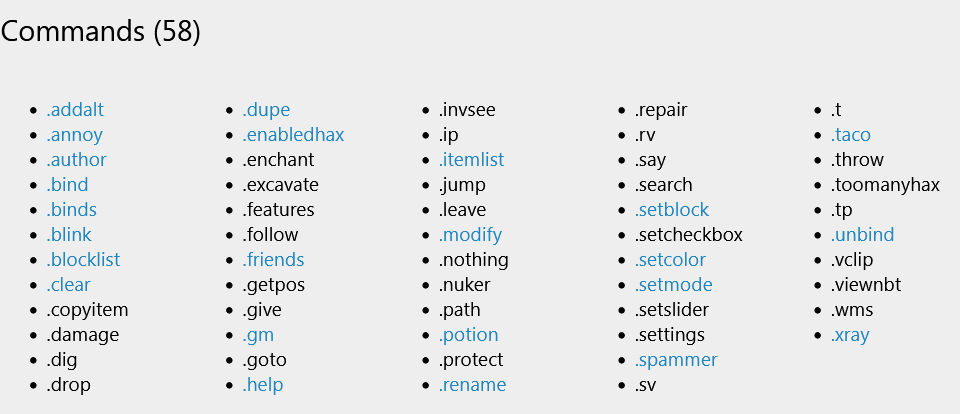Open the .author link
This screenshot has width=960, height=414.
[76, 160]
